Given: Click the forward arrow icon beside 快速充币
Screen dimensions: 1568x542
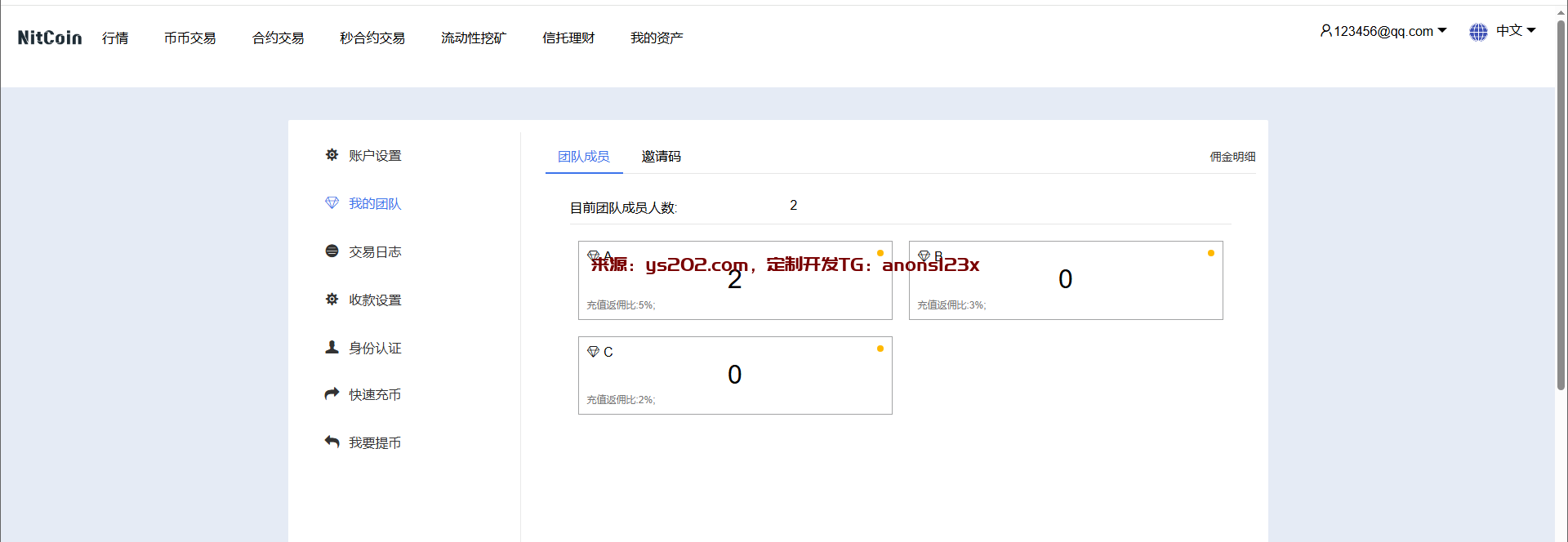Looking at the screenshot, I should coord(332,393).
